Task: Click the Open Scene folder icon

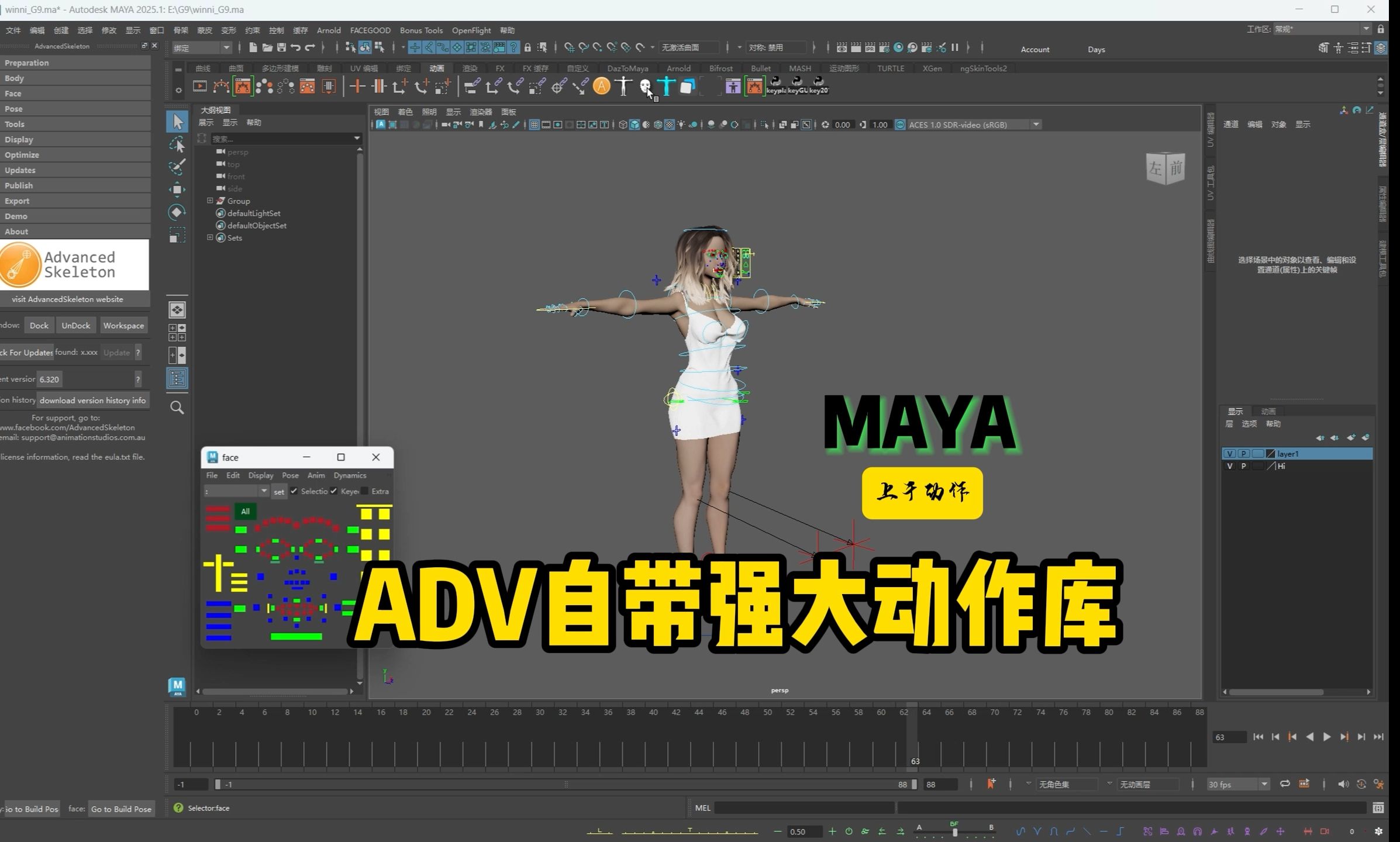Action: click(267, 47)
